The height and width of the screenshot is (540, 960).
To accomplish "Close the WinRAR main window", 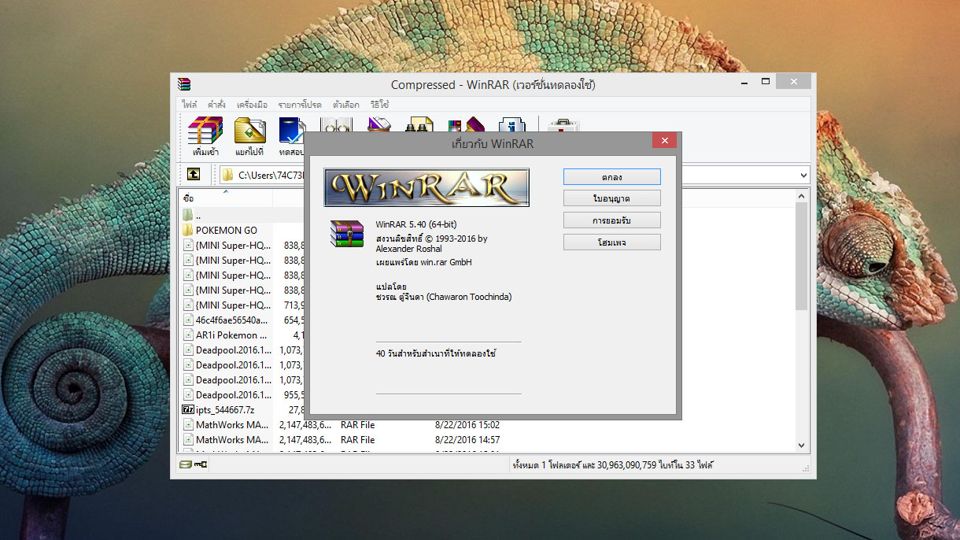I will point(793,81).
